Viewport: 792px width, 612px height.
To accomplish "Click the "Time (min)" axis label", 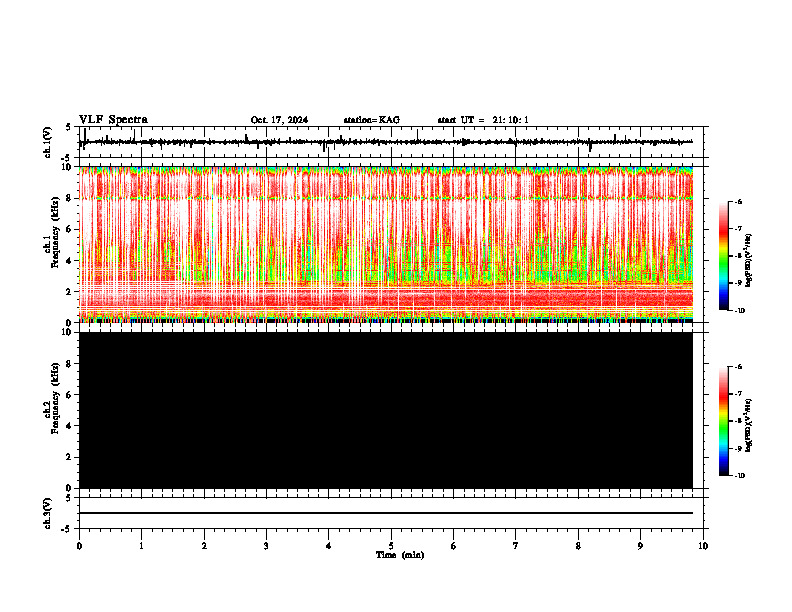I will coord(400,555).
